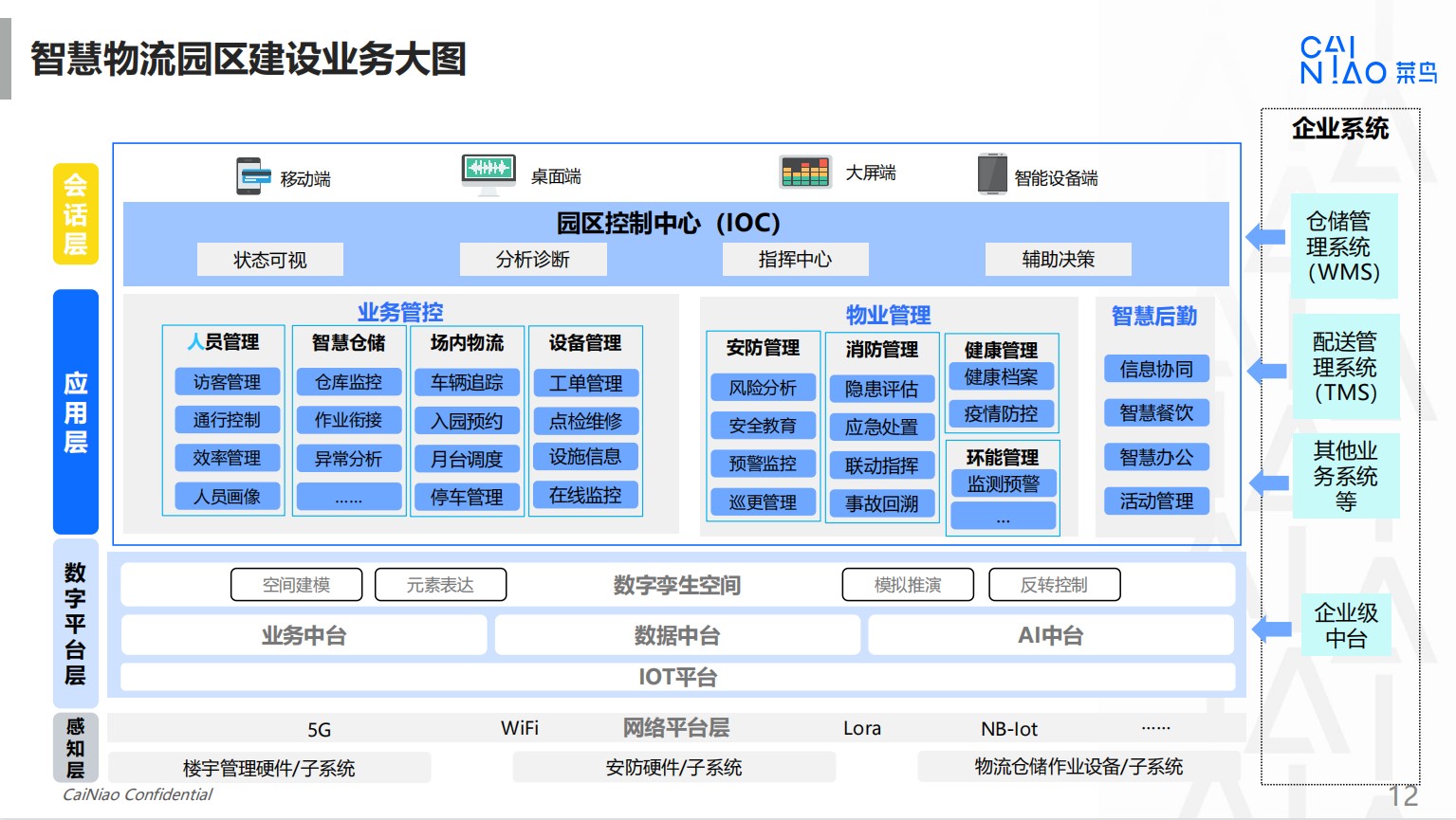Click the smart device icon beside 智能设备端

992,174
